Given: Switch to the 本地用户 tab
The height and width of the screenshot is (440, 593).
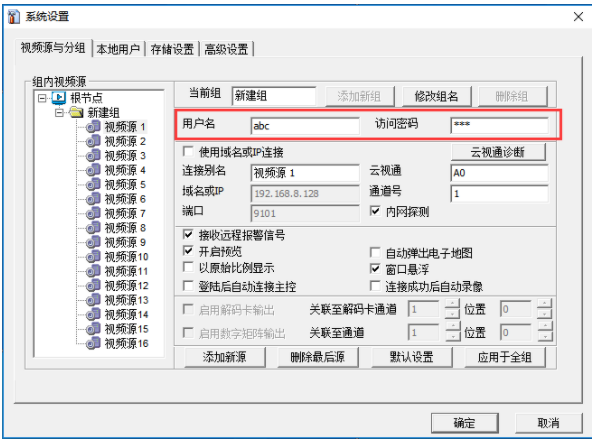Looking at the screenshot, I should coord(118,49).
